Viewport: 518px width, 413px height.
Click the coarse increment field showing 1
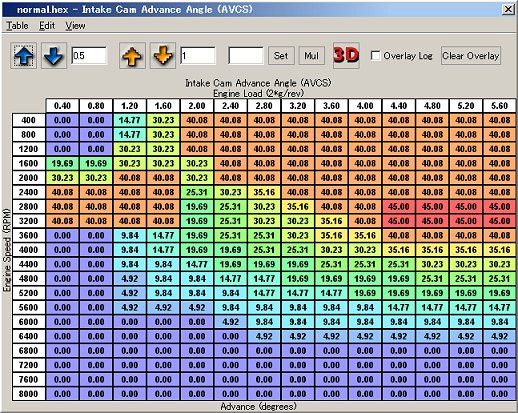tap(198, 56)
